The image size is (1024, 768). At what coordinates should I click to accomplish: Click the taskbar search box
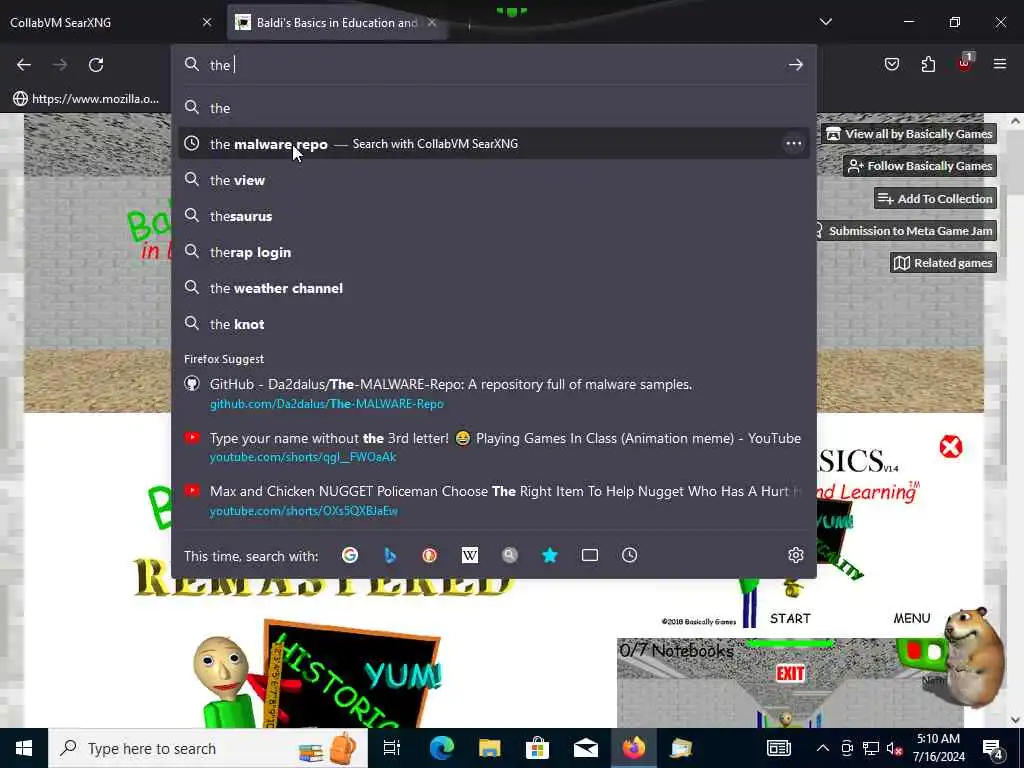point(208,748)
